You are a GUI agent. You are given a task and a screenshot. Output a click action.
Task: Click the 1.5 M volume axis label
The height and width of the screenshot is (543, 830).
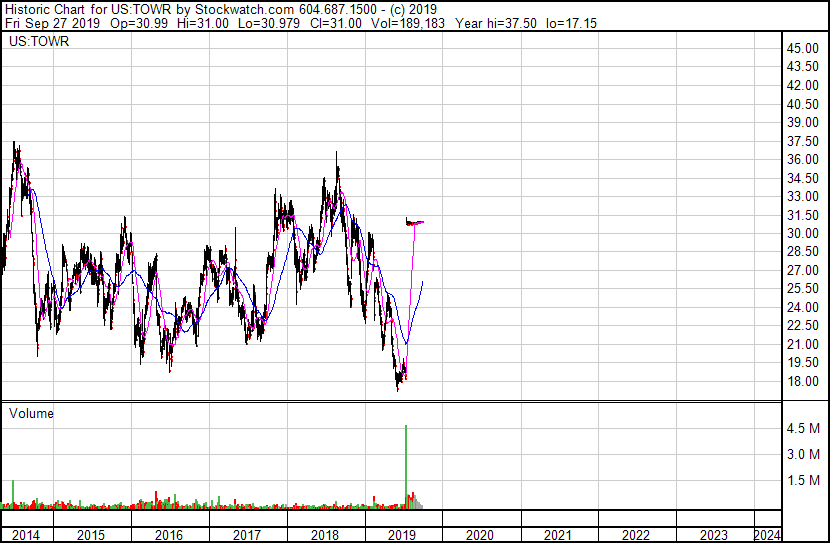(803, 481)
